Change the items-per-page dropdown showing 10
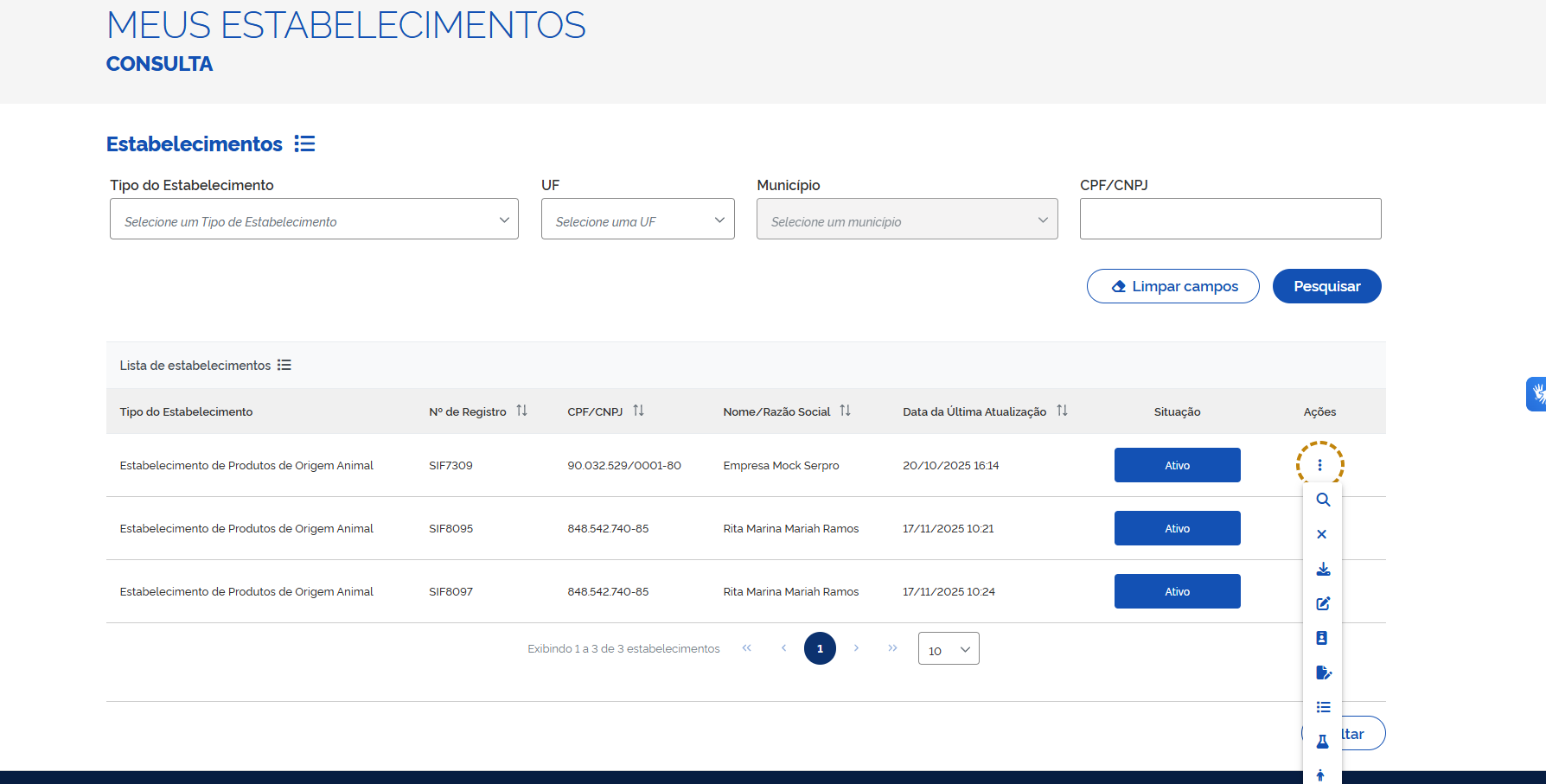This screenshot has height=784, width=1546. click(949, 649)
